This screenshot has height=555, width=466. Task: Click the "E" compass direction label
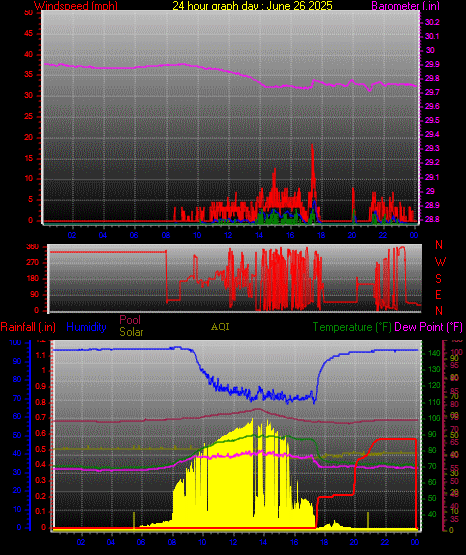(x=438, y=294)
